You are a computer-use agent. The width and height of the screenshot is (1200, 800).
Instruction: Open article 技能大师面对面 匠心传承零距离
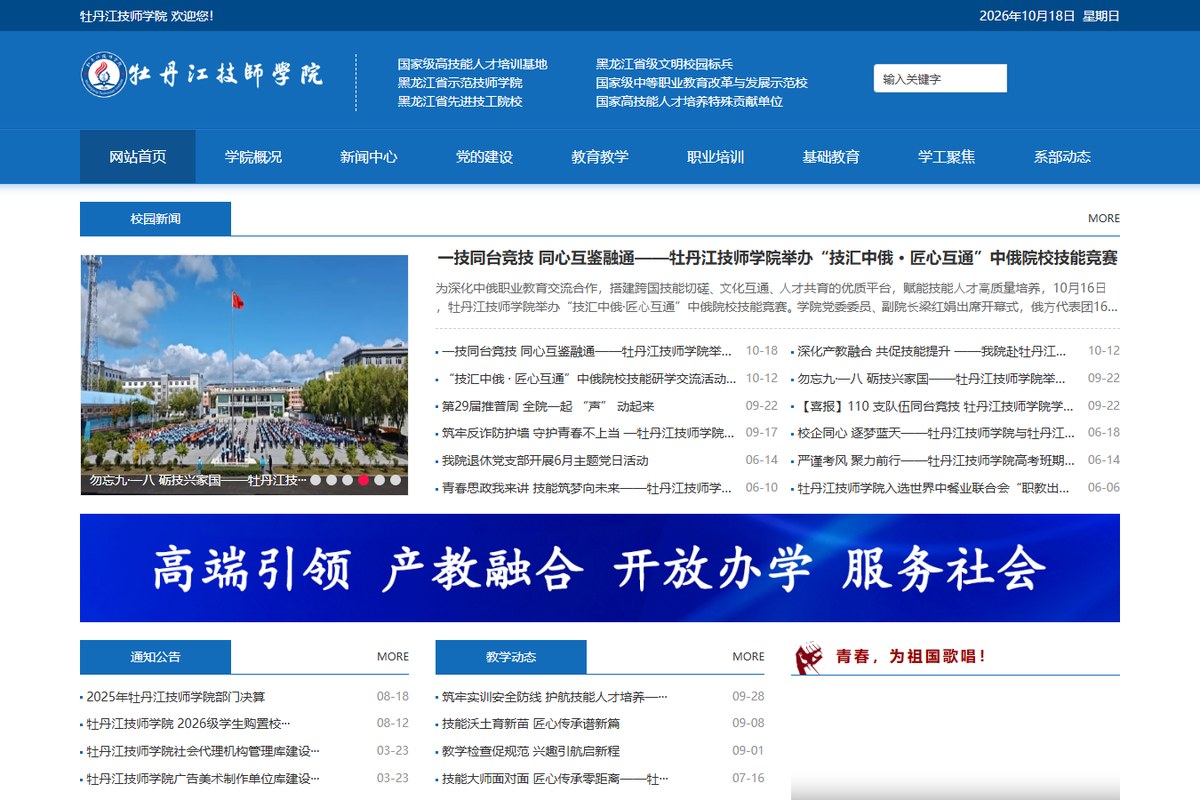pos(555,778)
